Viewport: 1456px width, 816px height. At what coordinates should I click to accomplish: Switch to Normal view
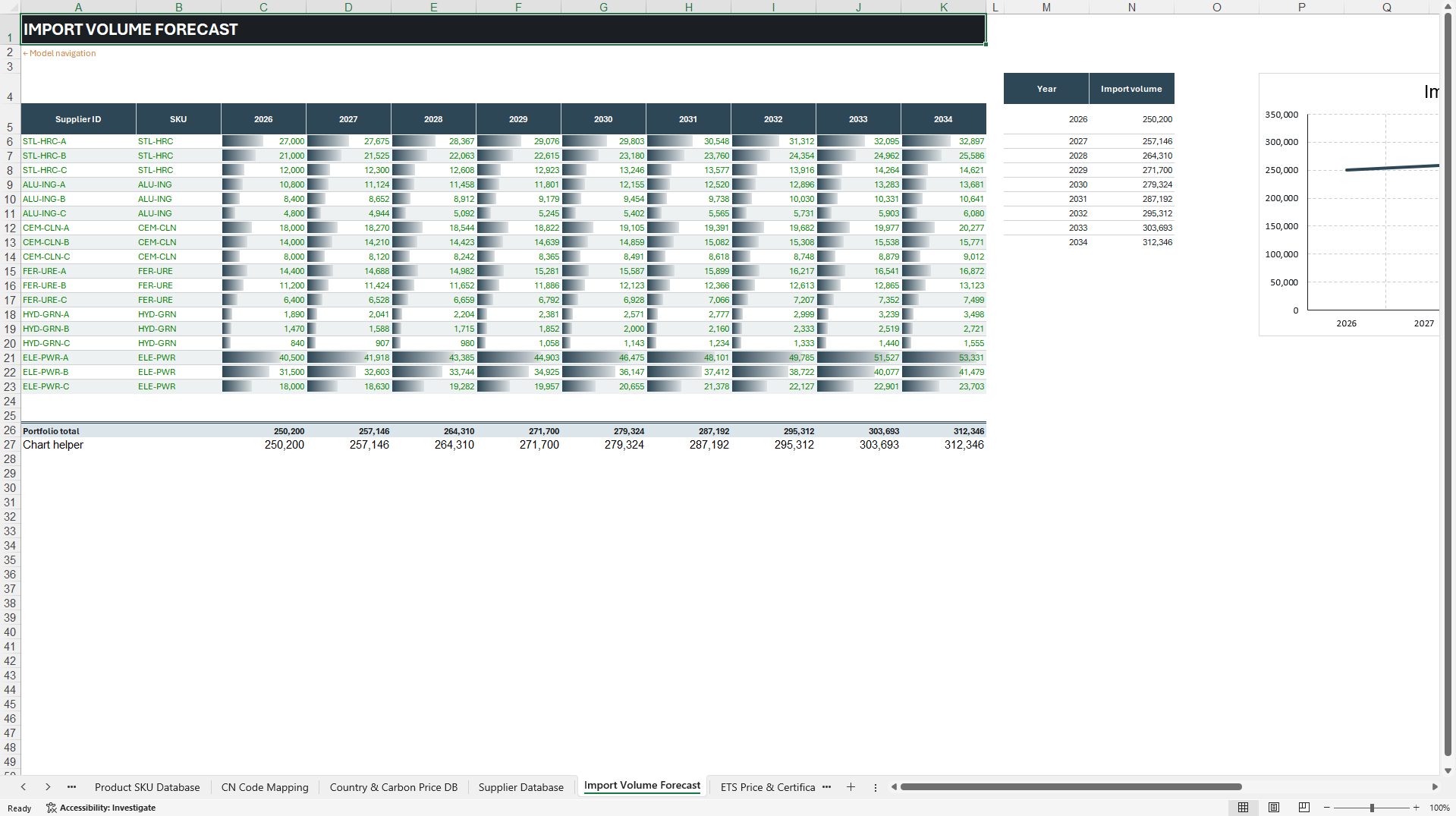pyautogui.click(x=1243, y=808)
